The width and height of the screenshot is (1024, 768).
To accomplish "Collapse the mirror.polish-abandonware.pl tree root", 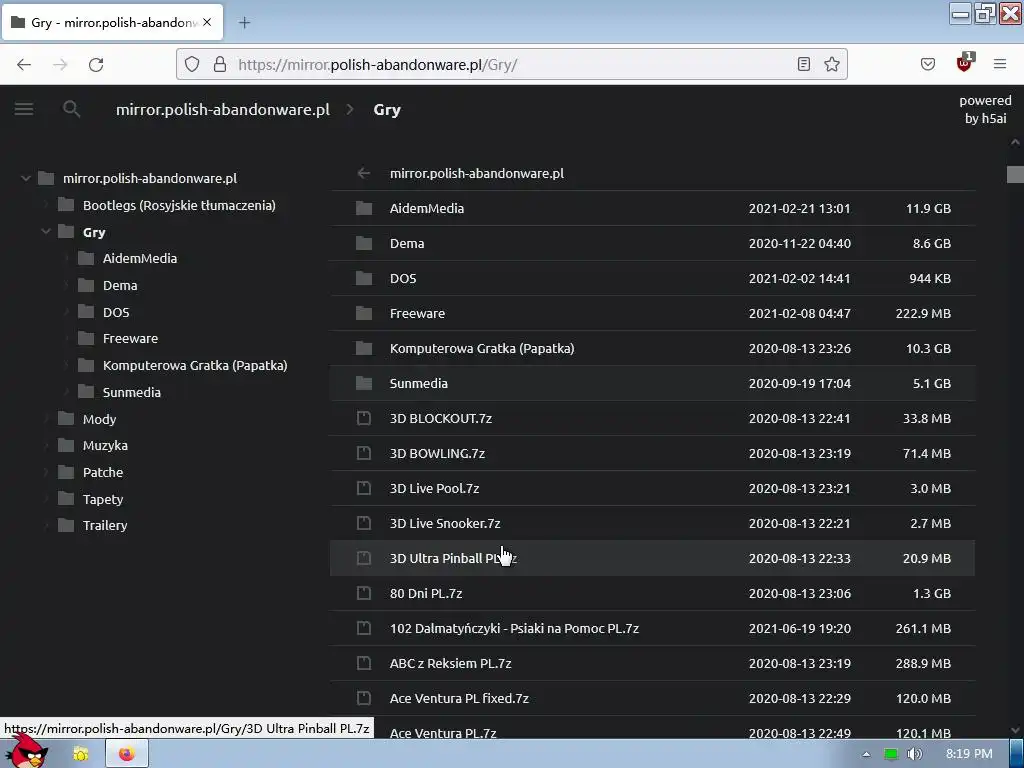I will coord(25,178).
